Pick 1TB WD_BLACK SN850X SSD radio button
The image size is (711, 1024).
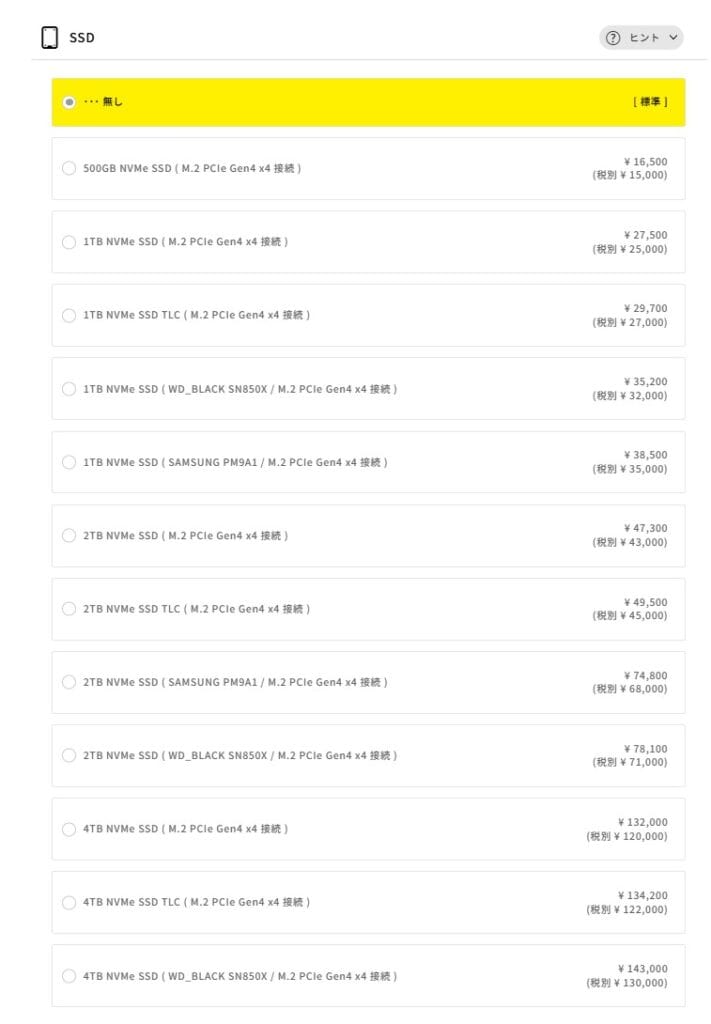coord(68,389)
